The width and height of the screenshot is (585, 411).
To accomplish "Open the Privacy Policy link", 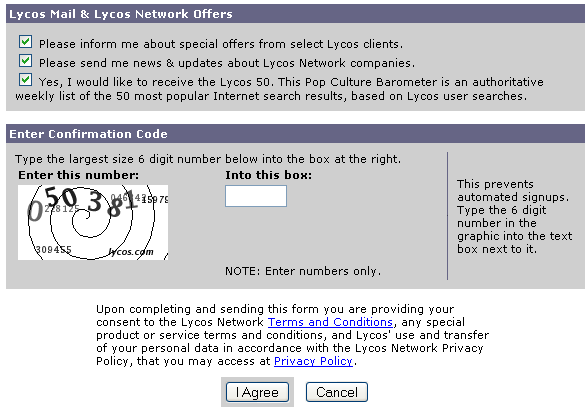I will pyautogui.click(x=313, y=361).
